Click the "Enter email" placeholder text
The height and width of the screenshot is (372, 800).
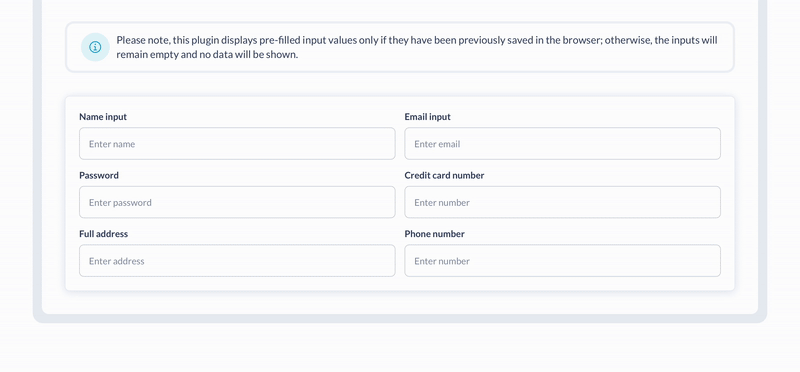point(437,144)
